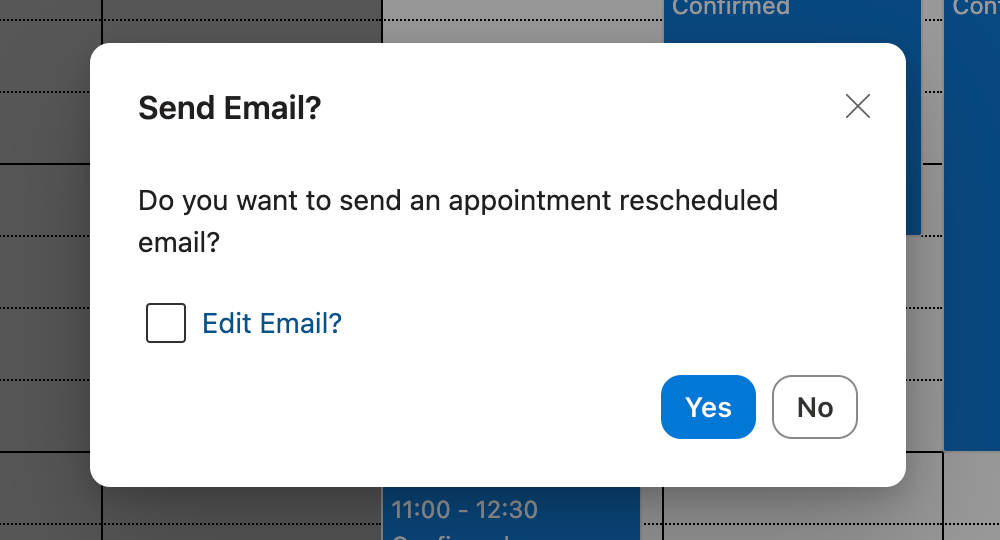Click the Send Email? dialog heading
Viewport: 1000px width, 540px height.
tap(229, 107)
